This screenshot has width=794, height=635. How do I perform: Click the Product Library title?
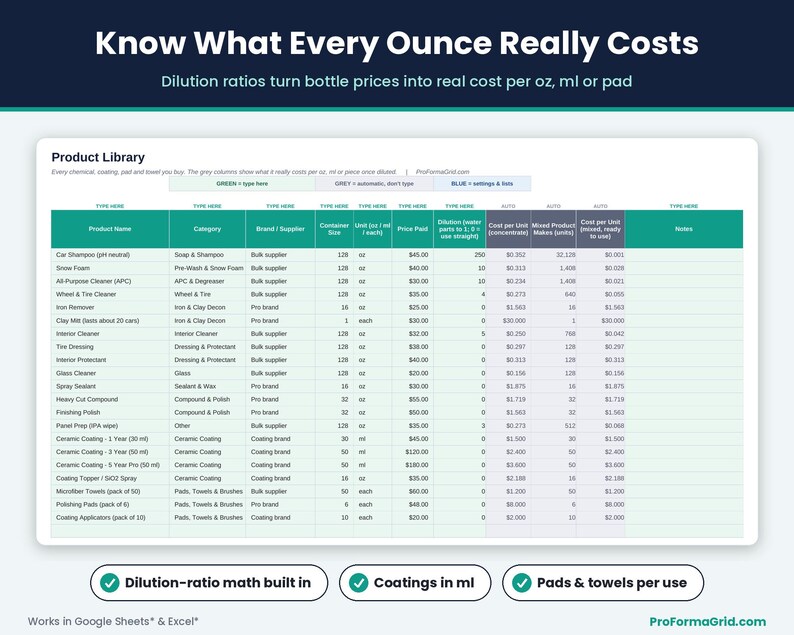pyautogui.click(x=98, y=157)
